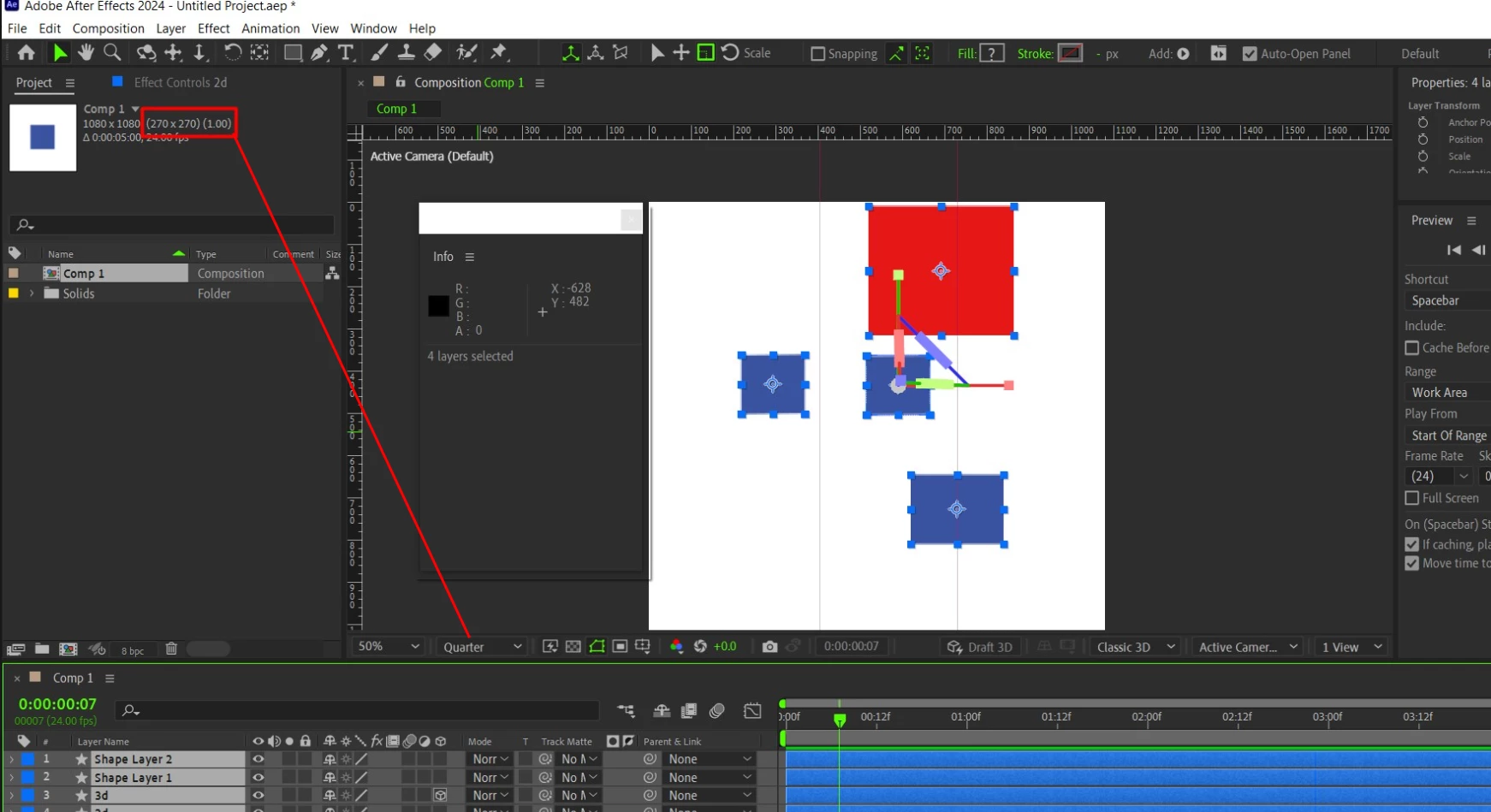Open the 1 View layout dropdown
1491x812 pixels.
point(1351,647)
